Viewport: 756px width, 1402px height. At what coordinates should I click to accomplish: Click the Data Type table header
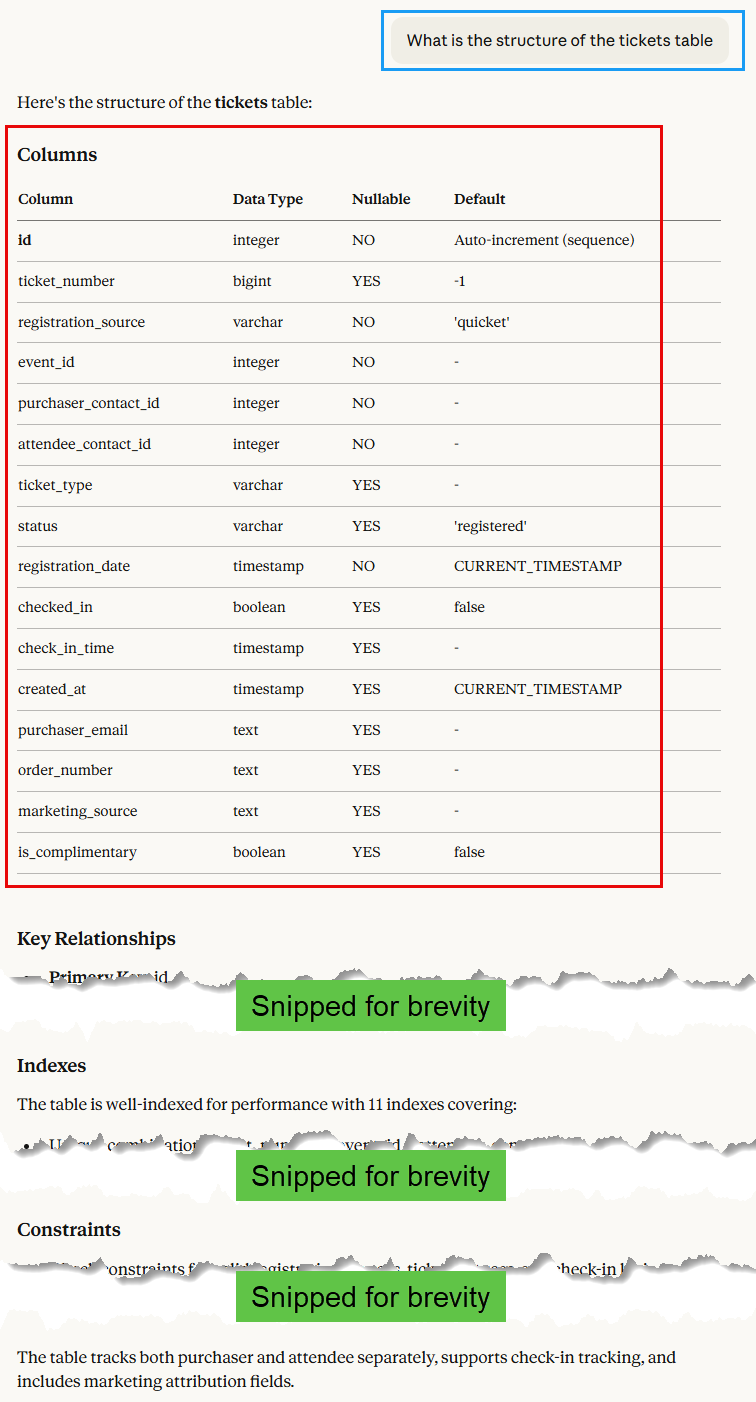coord(267,199)
